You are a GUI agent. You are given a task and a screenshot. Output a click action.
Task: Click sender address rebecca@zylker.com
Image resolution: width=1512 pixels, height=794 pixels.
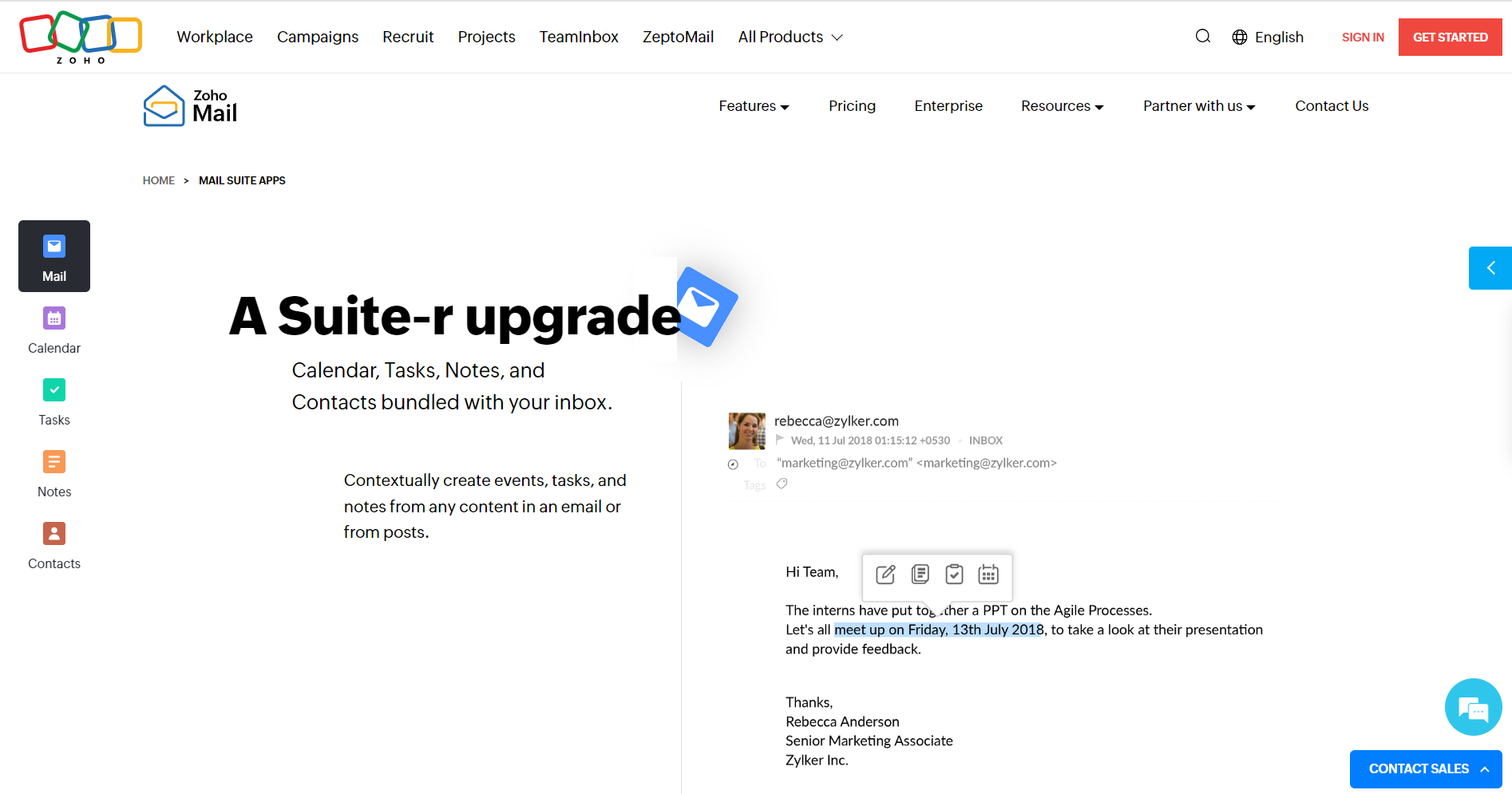837,421
